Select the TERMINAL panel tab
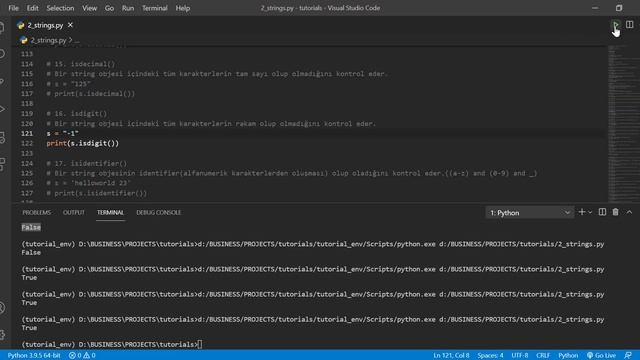This screenshot has width=640, height=360. point(110,213)
